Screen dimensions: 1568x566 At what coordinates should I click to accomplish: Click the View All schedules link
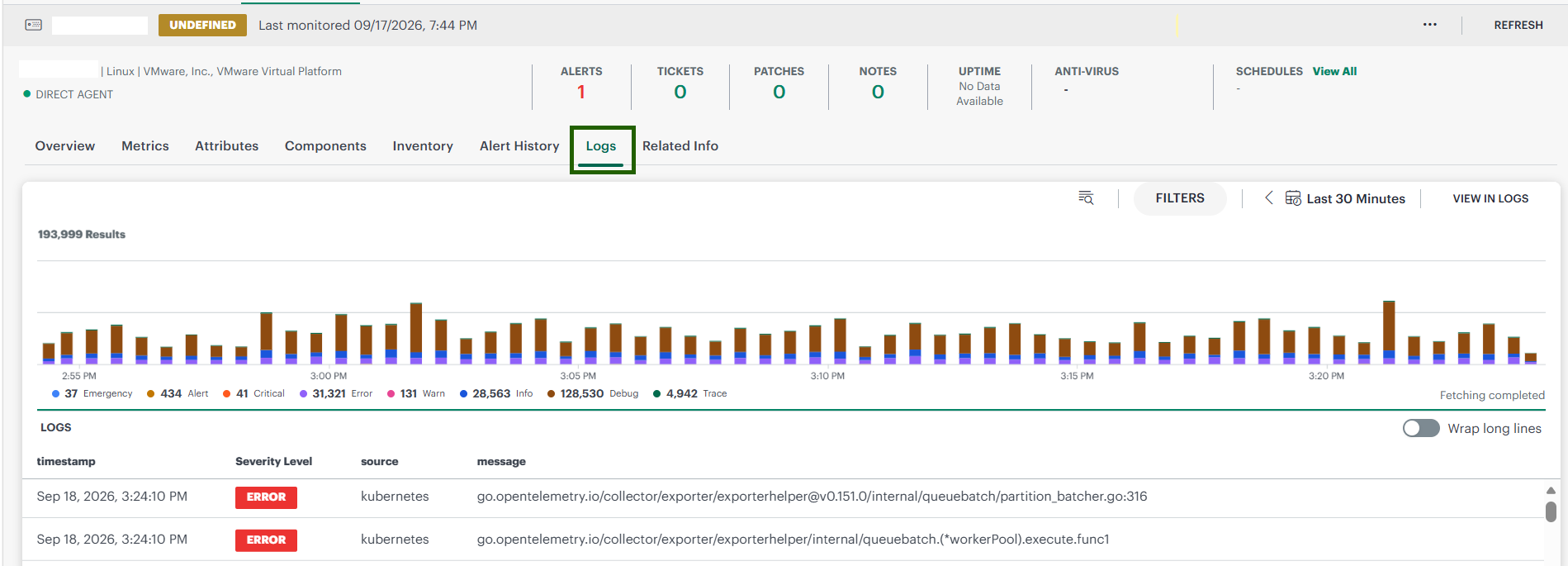[1334, 71]
